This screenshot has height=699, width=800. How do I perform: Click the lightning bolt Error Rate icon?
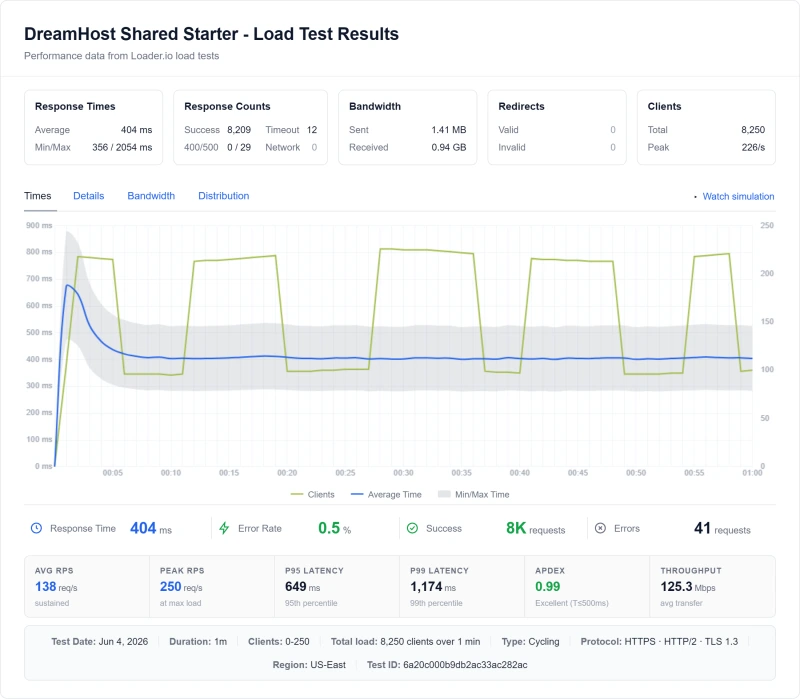pyautogui.click(x=224, y=528)
